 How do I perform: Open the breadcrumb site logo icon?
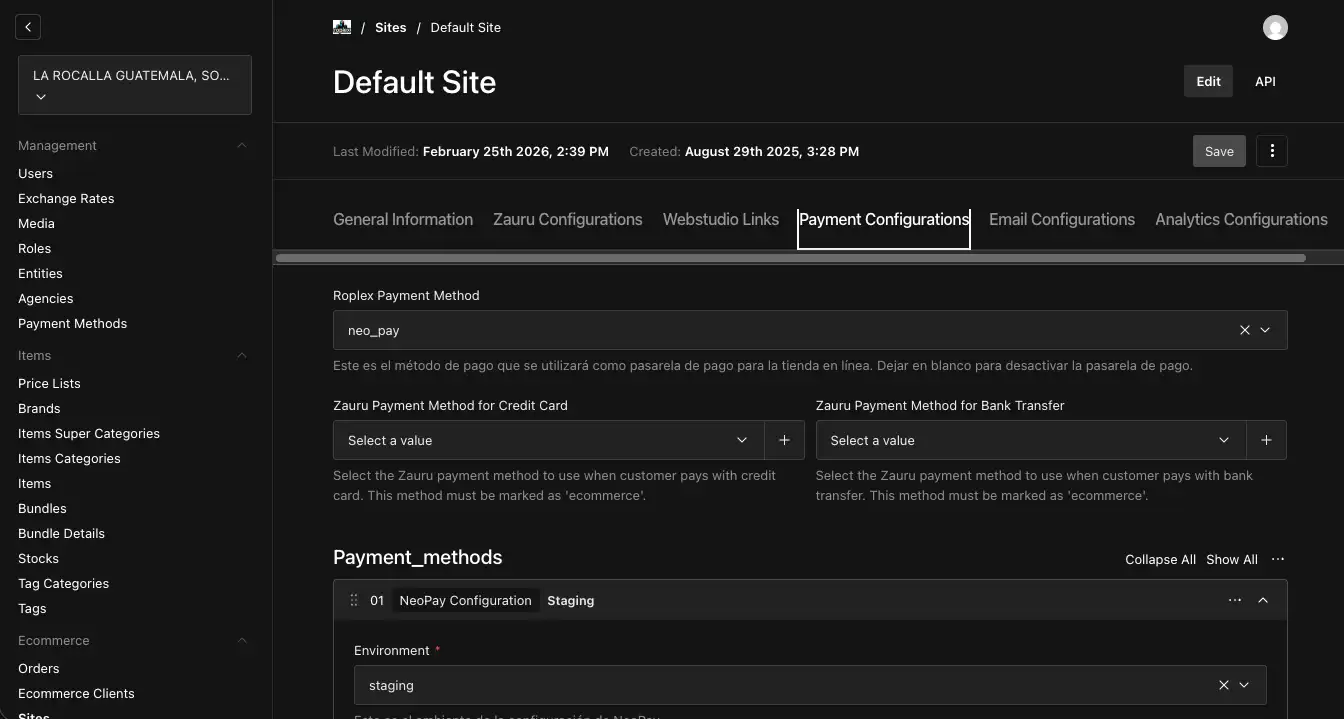(341, 27)
